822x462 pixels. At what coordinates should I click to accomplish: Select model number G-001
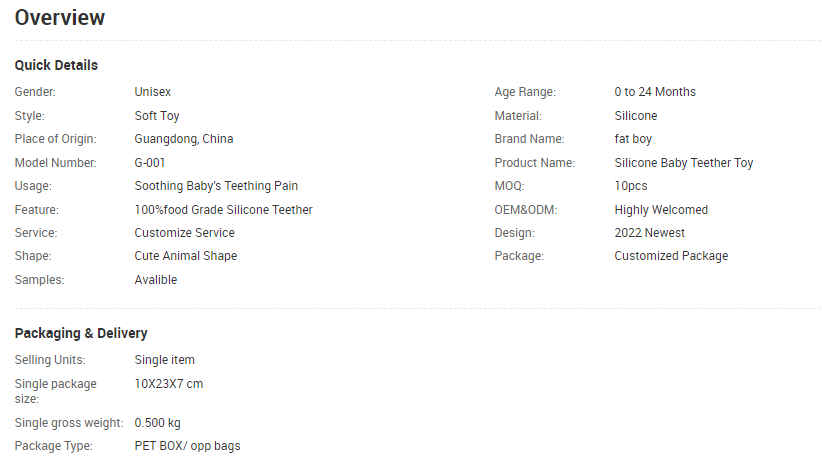(x=150, y=163)
